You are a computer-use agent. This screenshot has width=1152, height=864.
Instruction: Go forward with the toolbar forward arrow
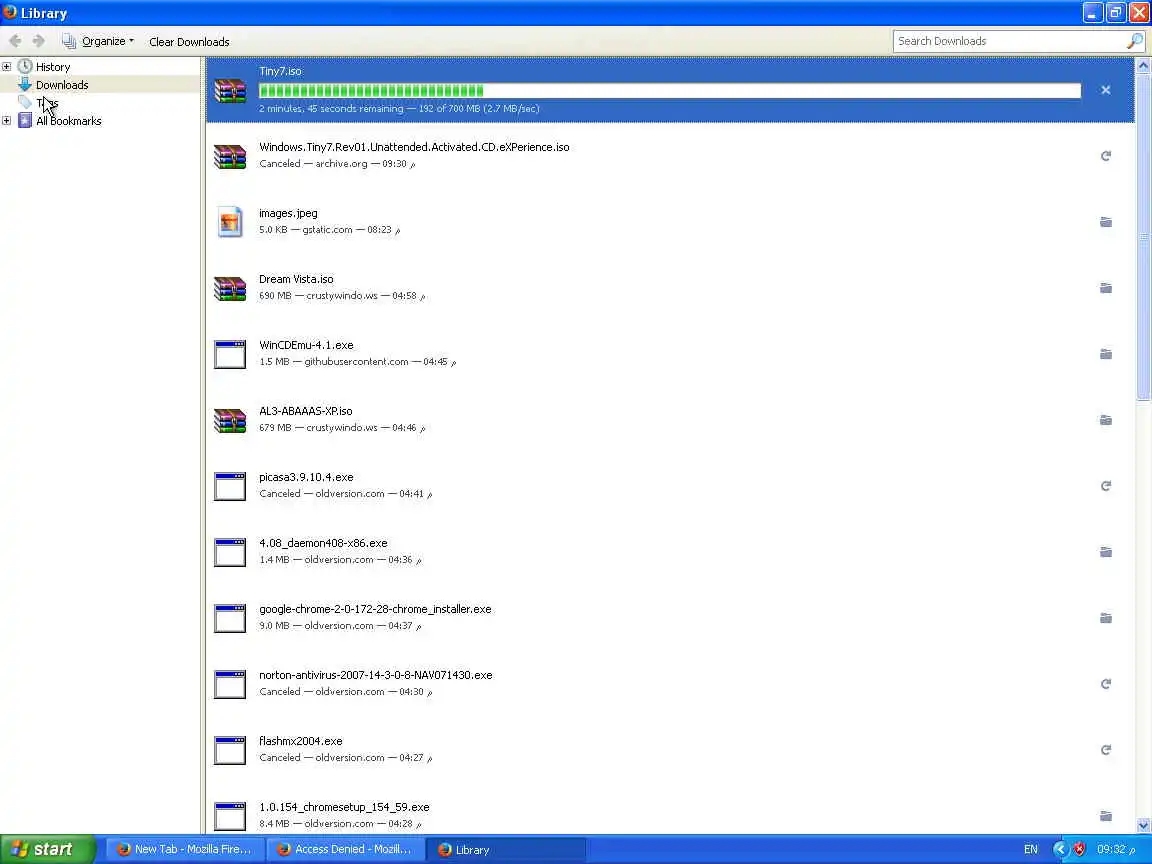pyautogui.click(x=39, y=41)
